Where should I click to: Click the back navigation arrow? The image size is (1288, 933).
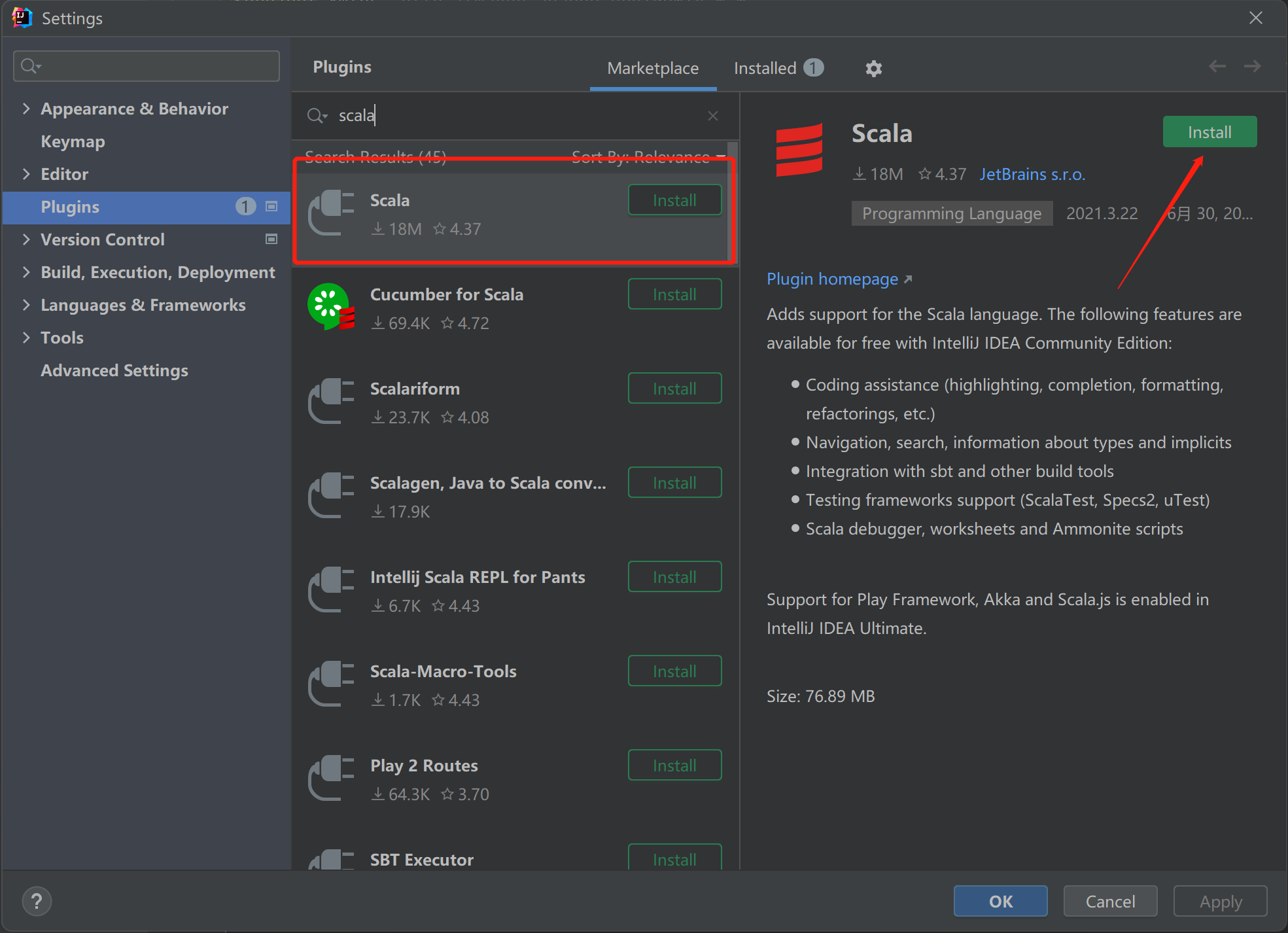click(1217, 66)
